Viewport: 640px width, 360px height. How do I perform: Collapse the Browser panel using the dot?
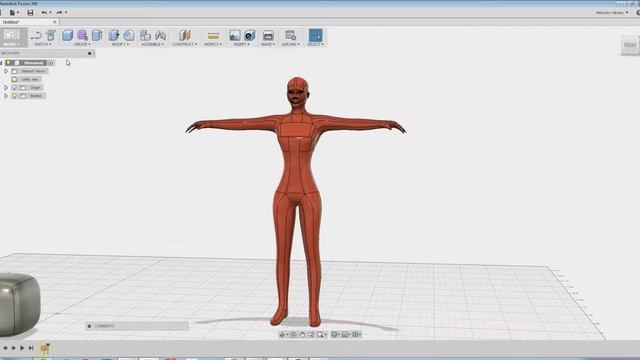[89, 53]
